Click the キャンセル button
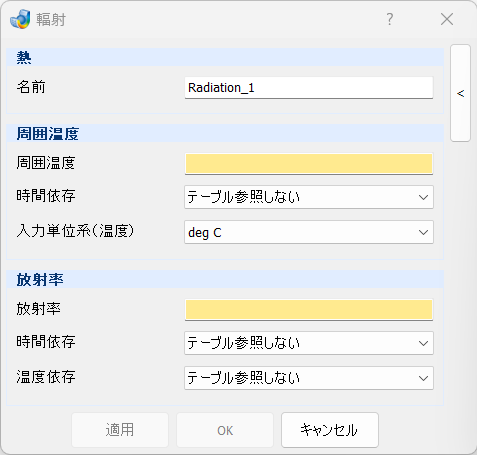 tap(330, 430)
